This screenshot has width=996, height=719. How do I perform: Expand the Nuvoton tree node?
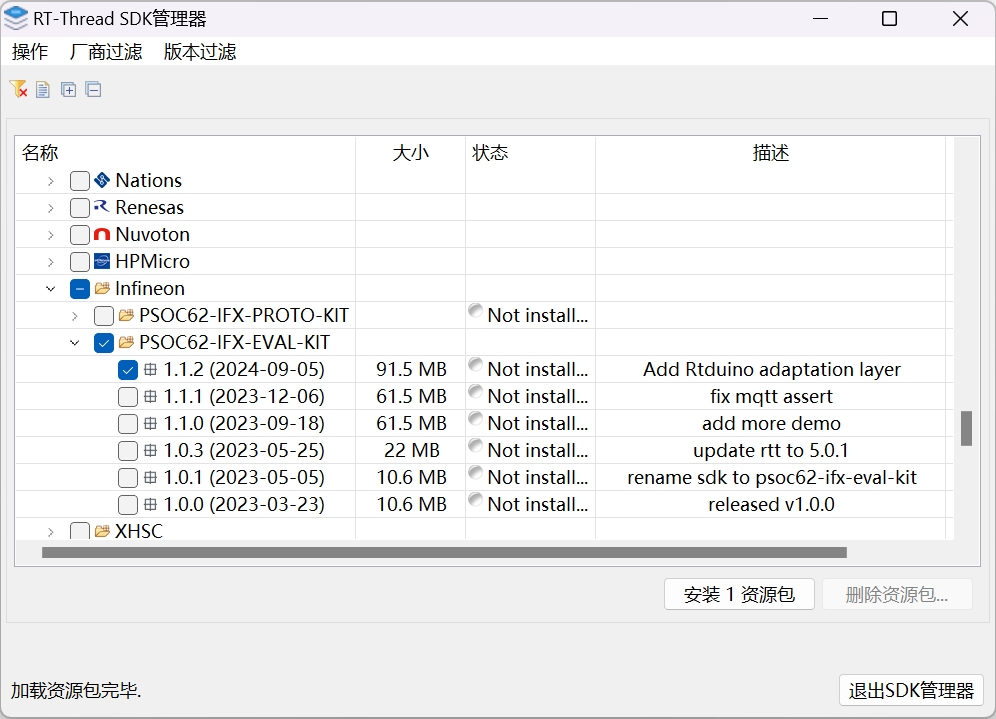point(51,235)
